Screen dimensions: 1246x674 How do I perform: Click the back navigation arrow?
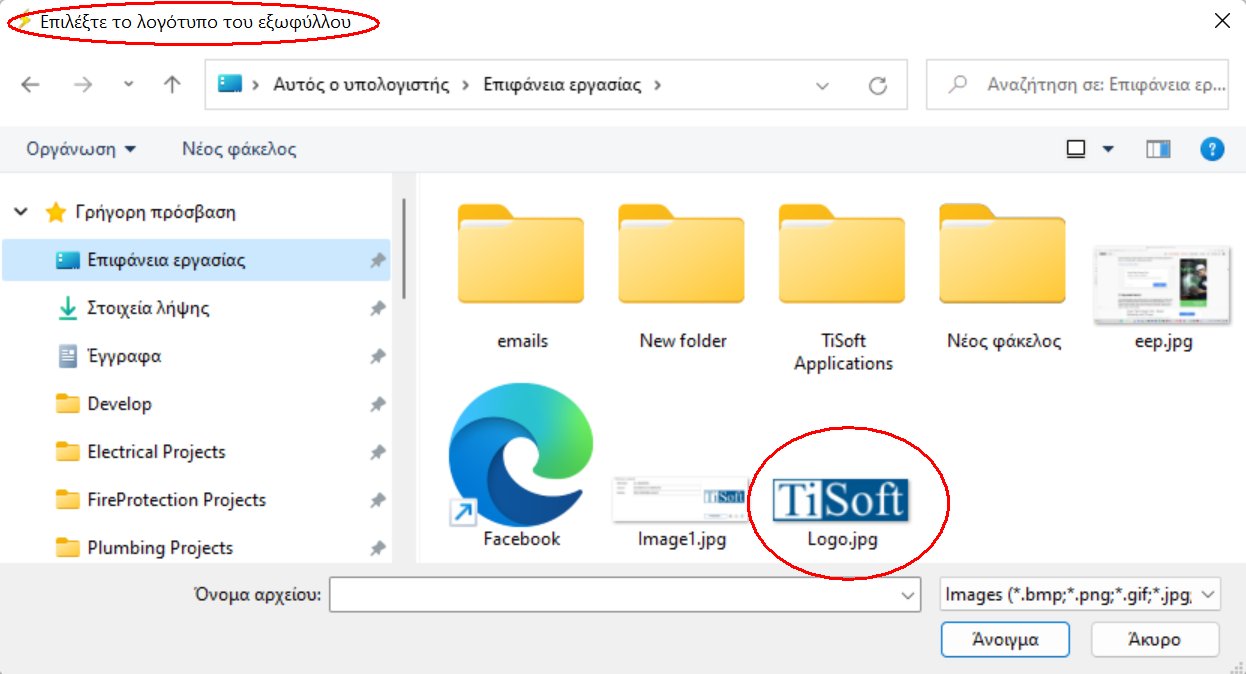coord(29,85)
